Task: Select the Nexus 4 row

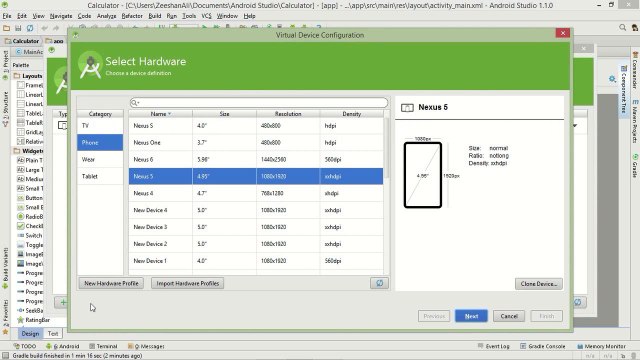Action: pyautogui.click(x=256, y=193)
